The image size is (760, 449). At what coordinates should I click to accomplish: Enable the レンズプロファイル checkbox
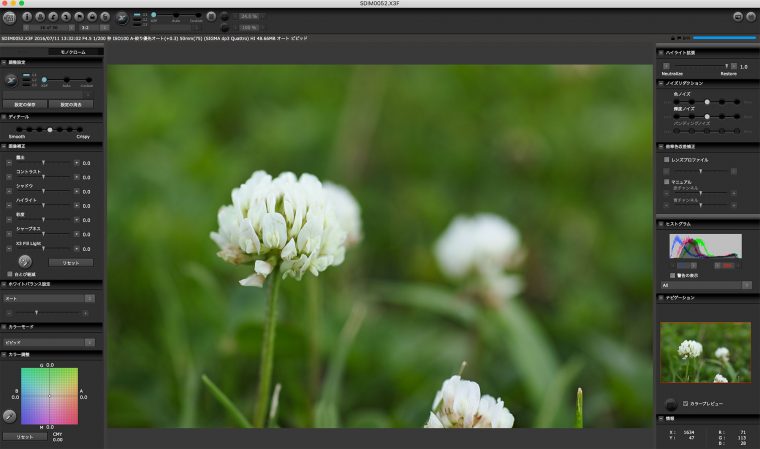point(666,160)
